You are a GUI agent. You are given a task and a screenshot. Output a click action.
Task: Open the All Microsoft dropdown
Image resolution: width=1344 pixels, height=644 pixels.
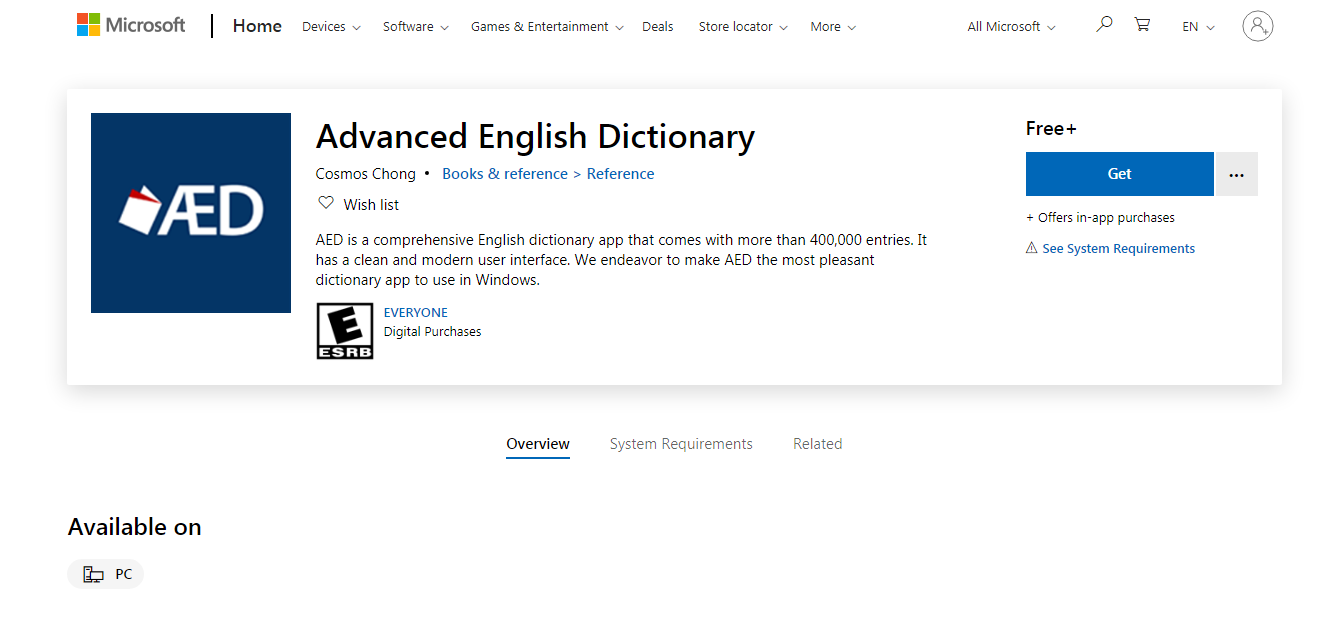(x=1009, y=26)
